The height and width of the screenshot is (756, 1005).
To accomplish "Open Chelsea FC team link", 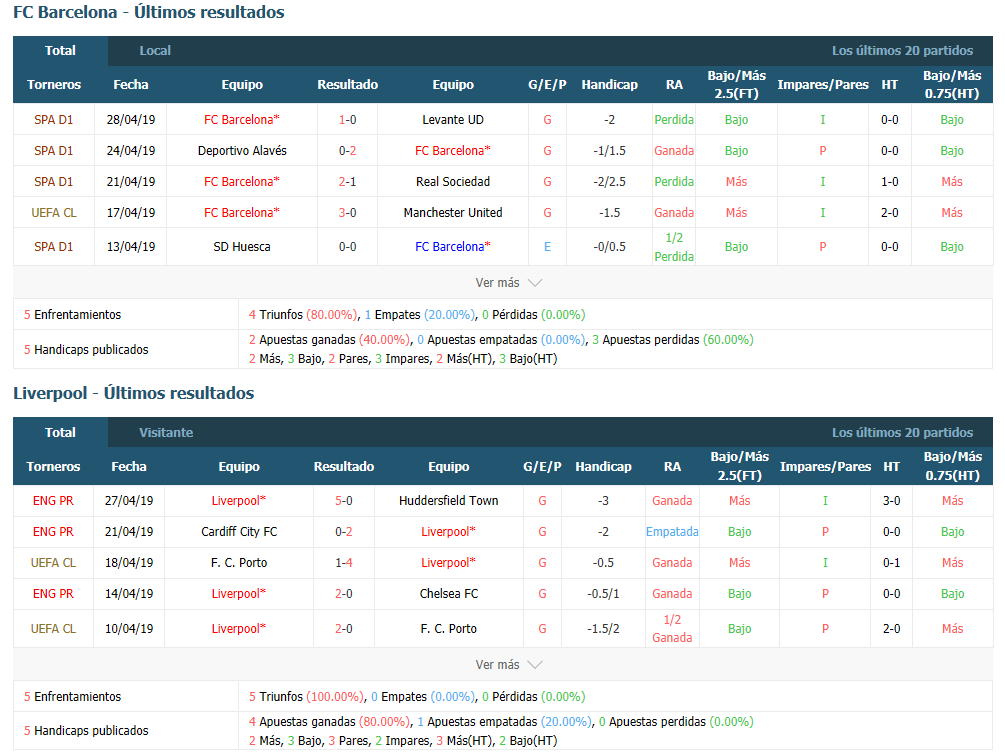I will [449, 594].
